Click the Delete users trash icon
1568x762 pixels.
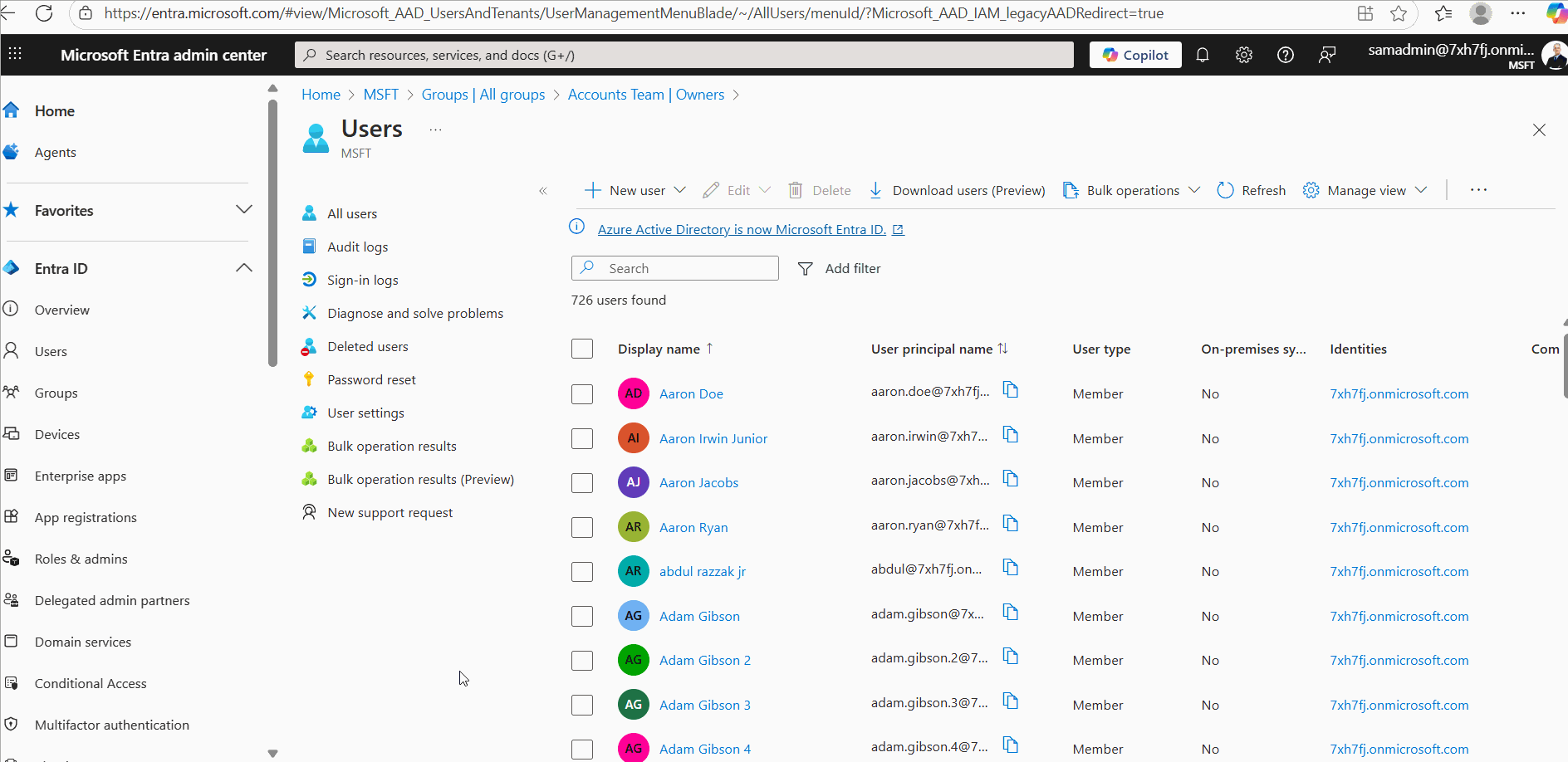795,189
